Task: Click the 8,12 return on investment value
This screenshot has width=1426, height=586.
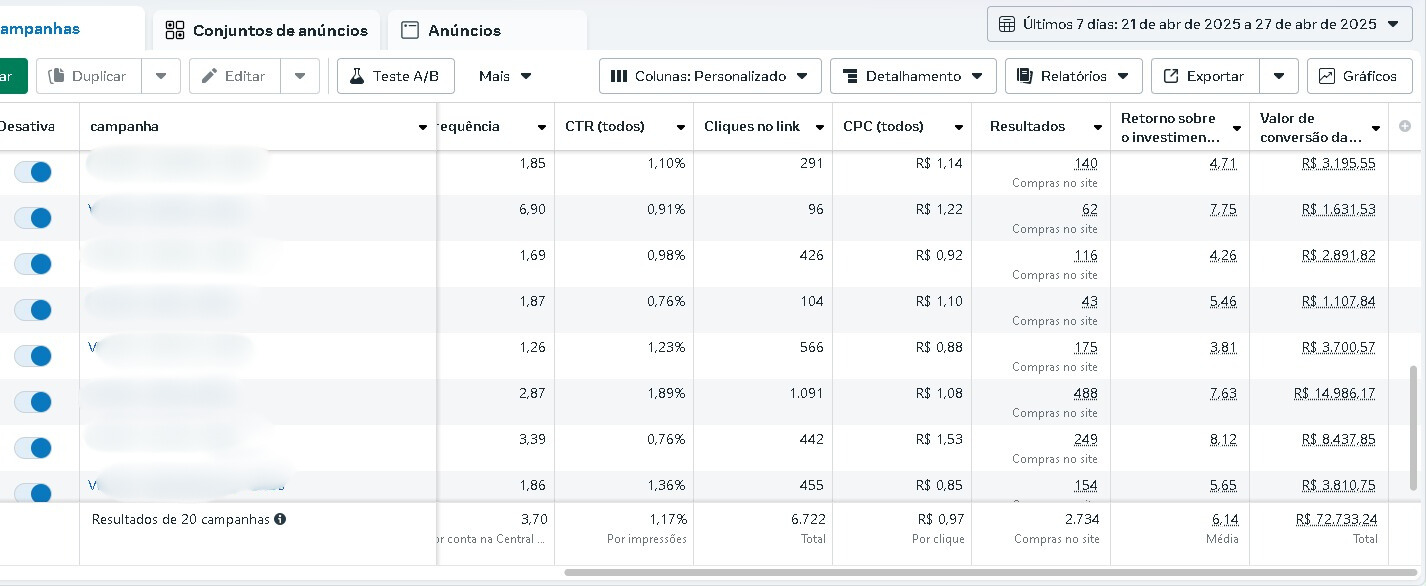Action: click(1223, 439)
